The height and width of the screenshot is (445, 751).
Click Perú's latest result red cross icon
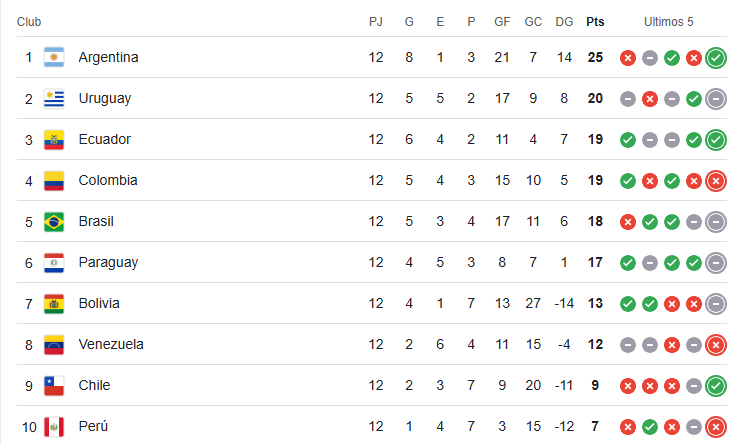(x=716, y=427)
